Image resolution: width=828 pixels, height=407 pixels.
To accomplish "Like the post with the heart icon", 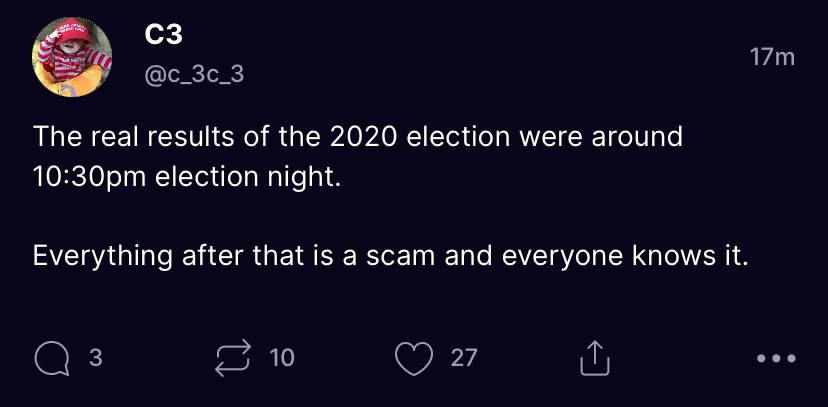I will tap(416, 357).
